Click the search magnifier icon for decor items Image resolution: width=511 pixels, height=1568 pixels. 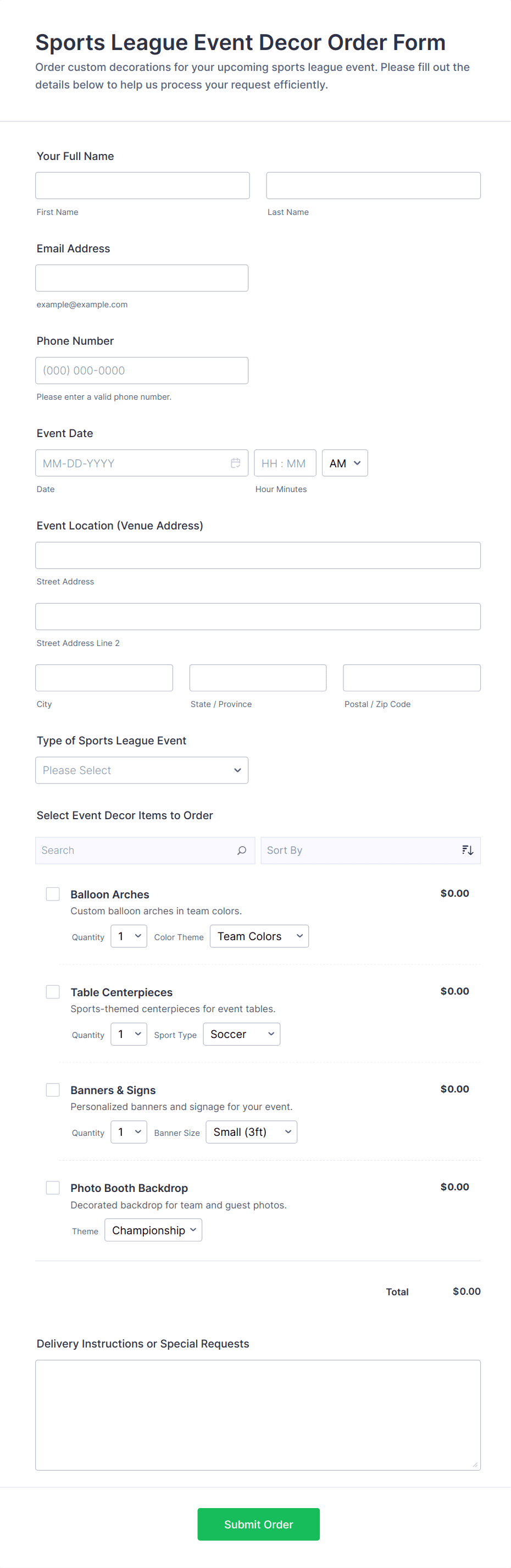pos(242,851)
